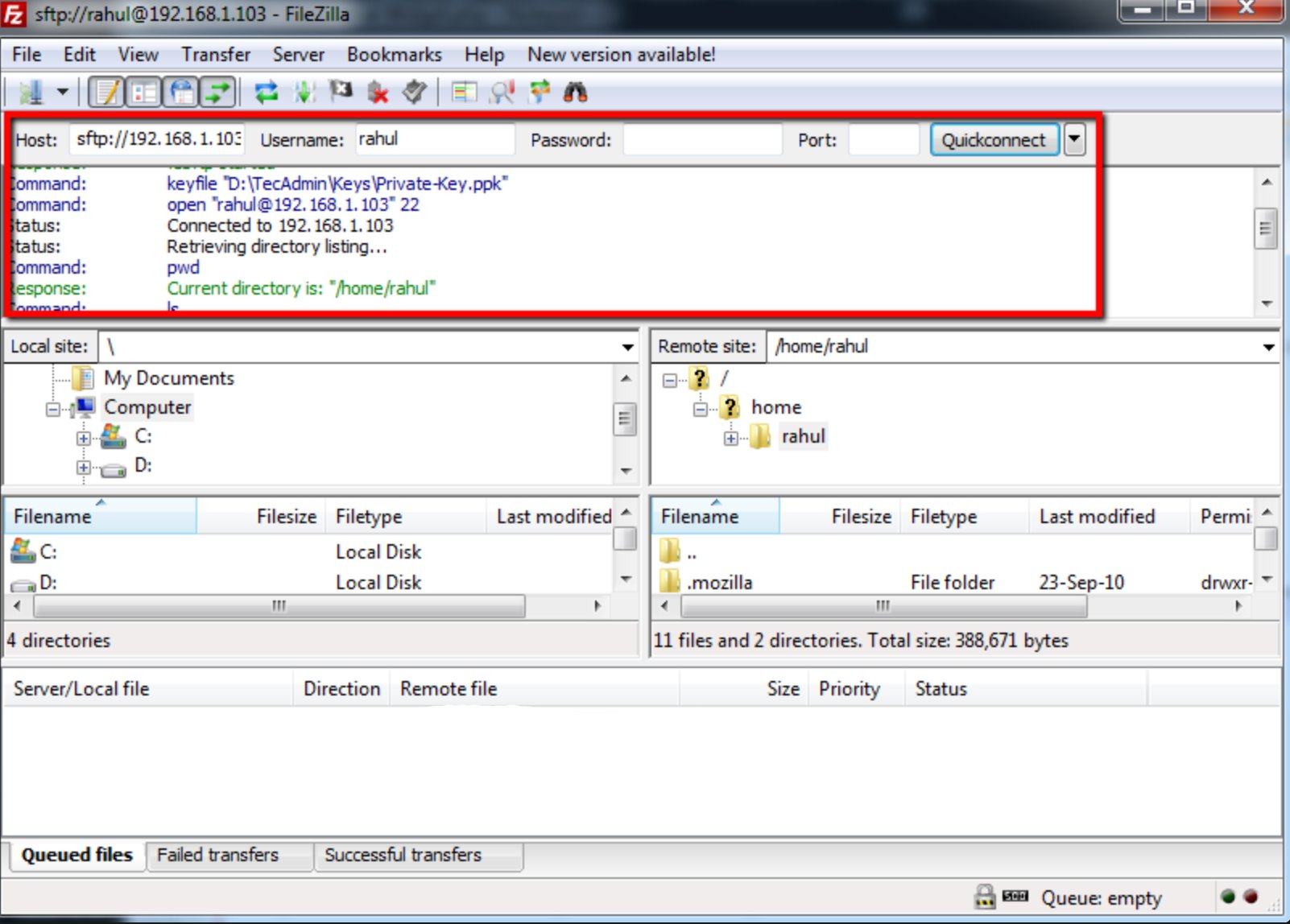Toggle the message log display

[x=106, y=93]
